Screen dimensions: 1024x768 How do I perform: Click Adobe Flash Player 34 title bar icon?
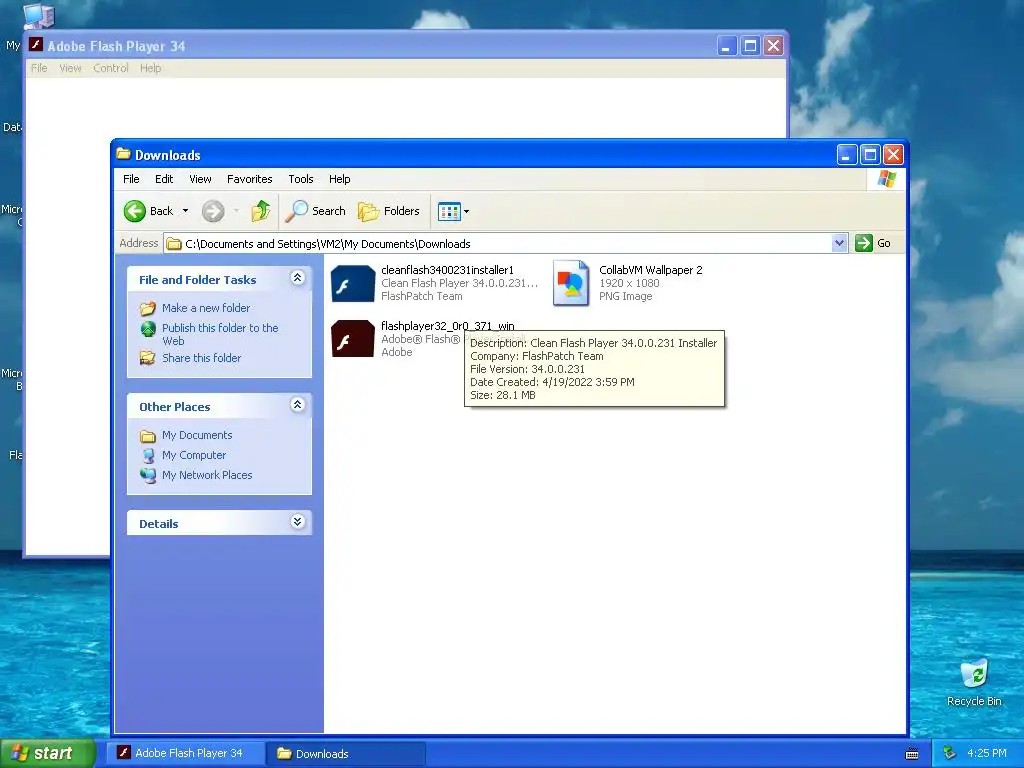tap(36, 45)
